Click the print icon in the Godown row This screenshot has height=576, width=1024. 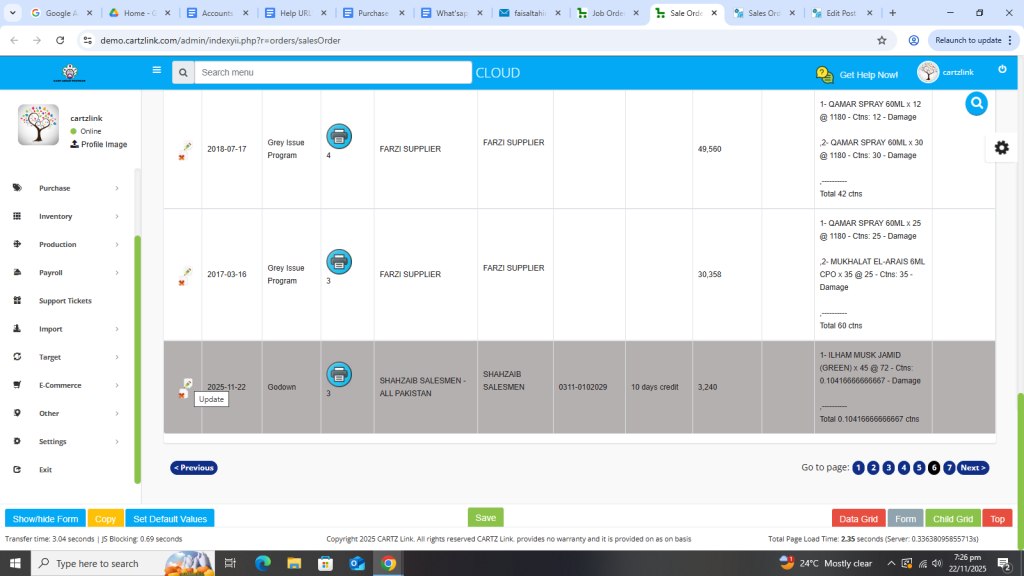339,374
